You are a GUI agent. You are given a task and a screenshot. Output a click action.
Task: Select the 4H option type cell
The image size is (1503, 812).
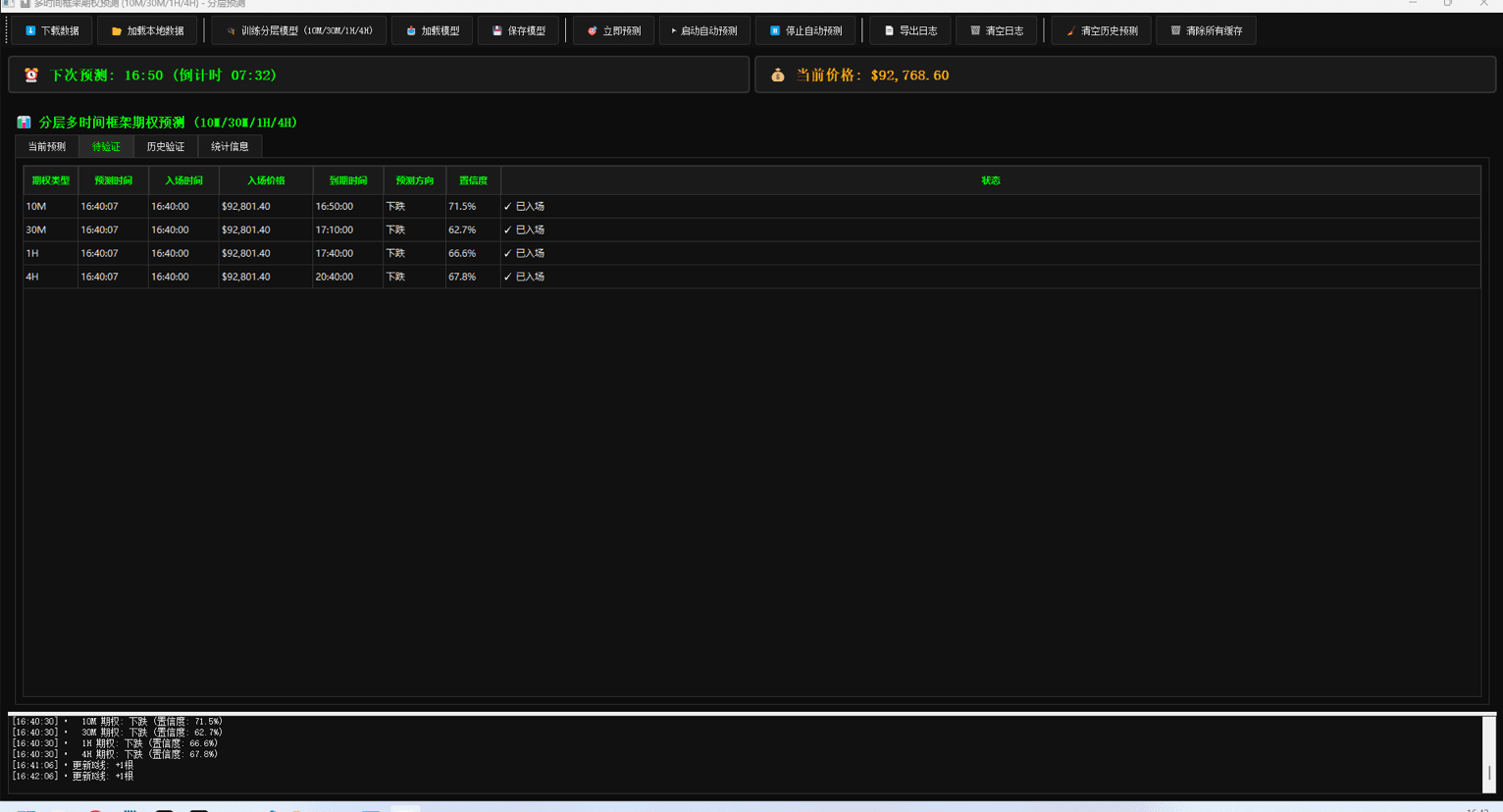(x=51, y=277)
